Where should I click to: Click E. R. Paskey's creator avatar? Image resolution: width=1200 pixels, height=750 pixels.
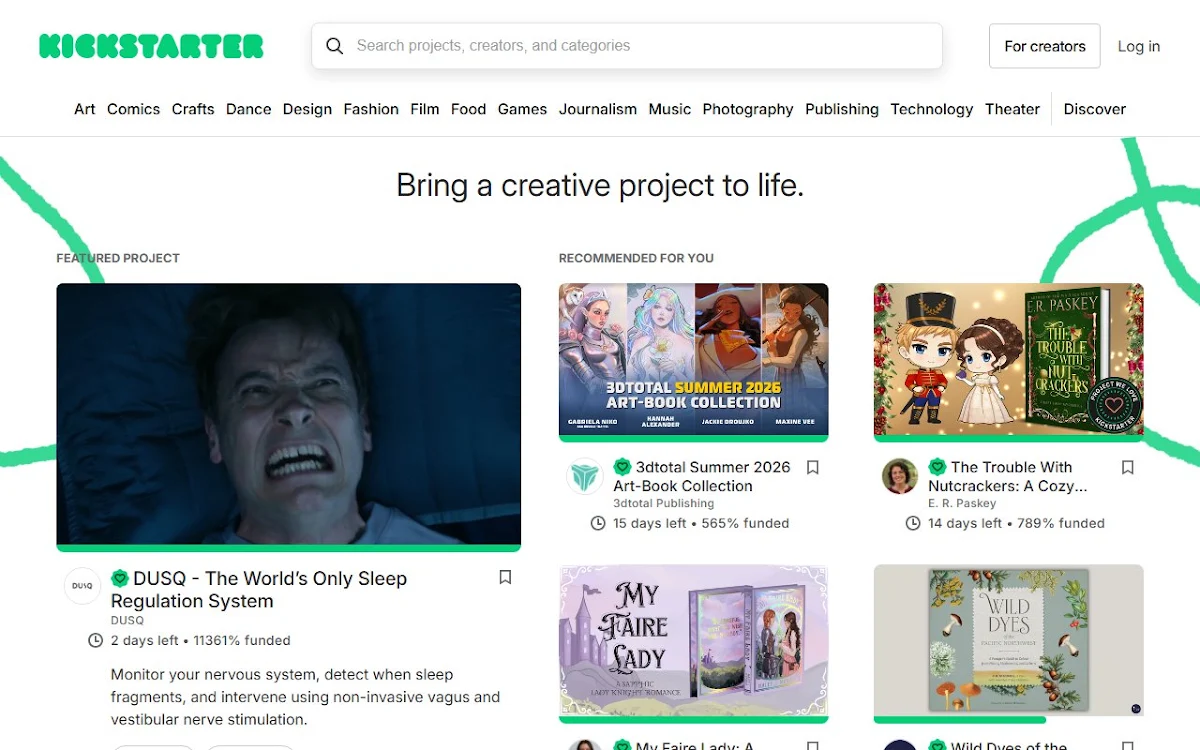tap(900, 476)
